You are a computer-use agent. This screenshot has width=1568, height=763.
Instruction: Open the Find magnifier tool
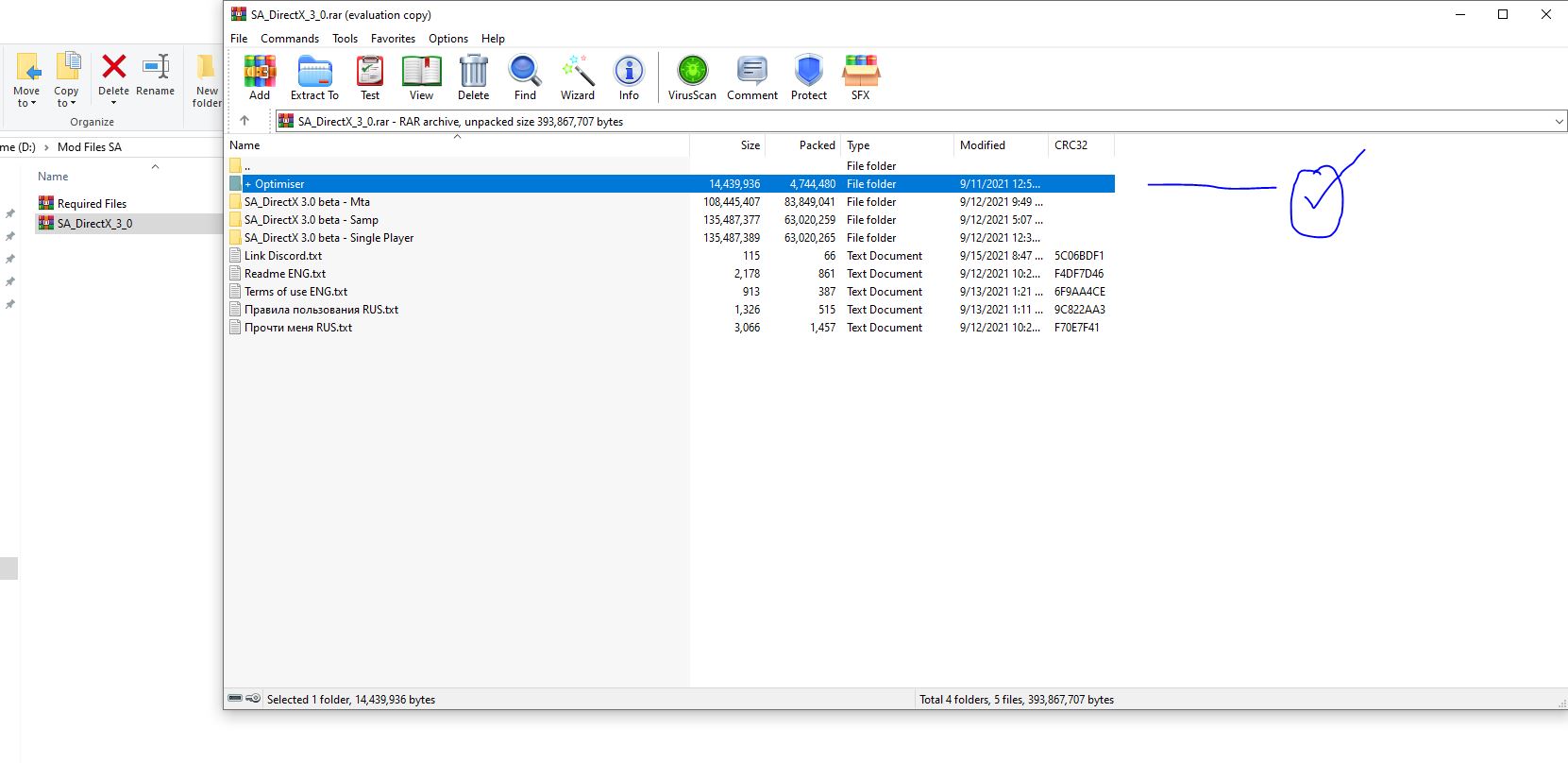tap(525, 77)
